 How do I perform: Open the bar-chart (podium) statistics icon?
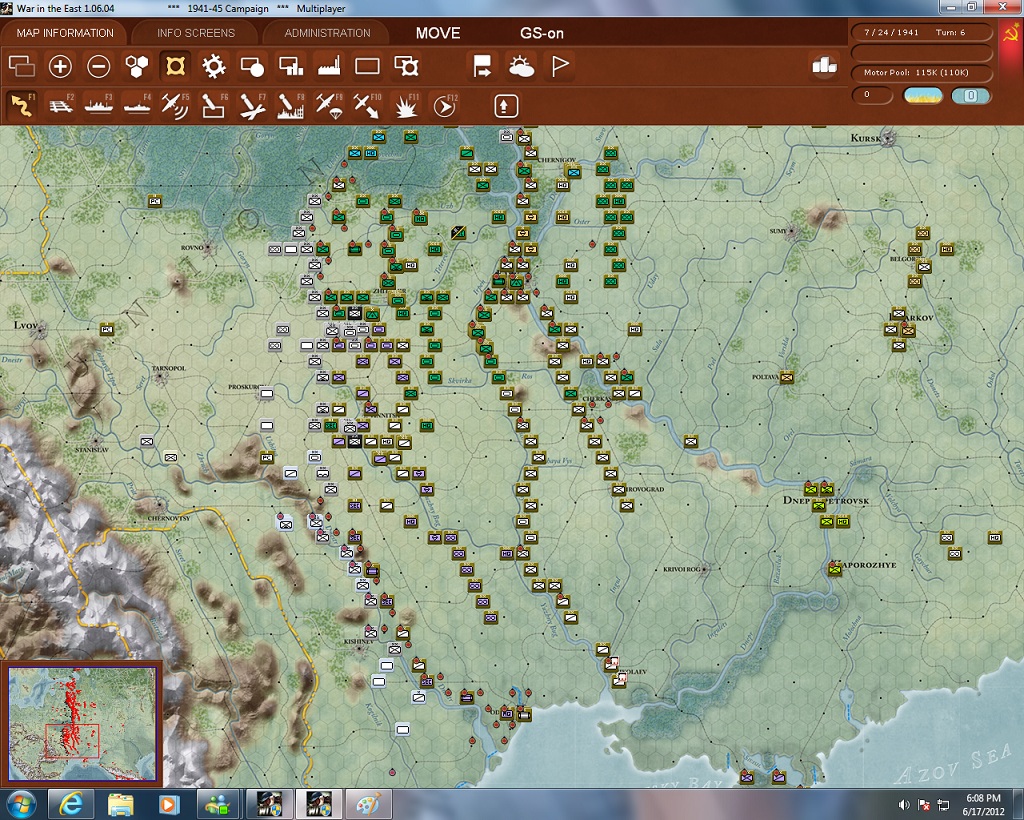824,65
